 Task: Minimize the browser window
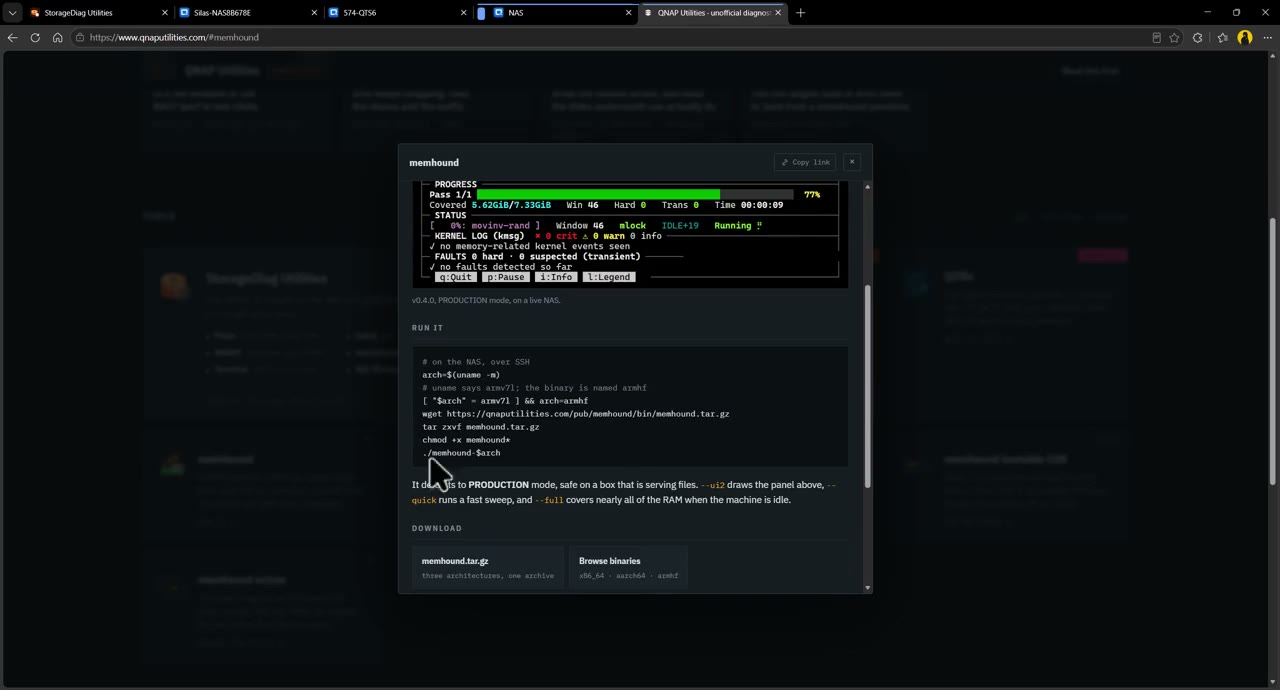[1207, 13]
